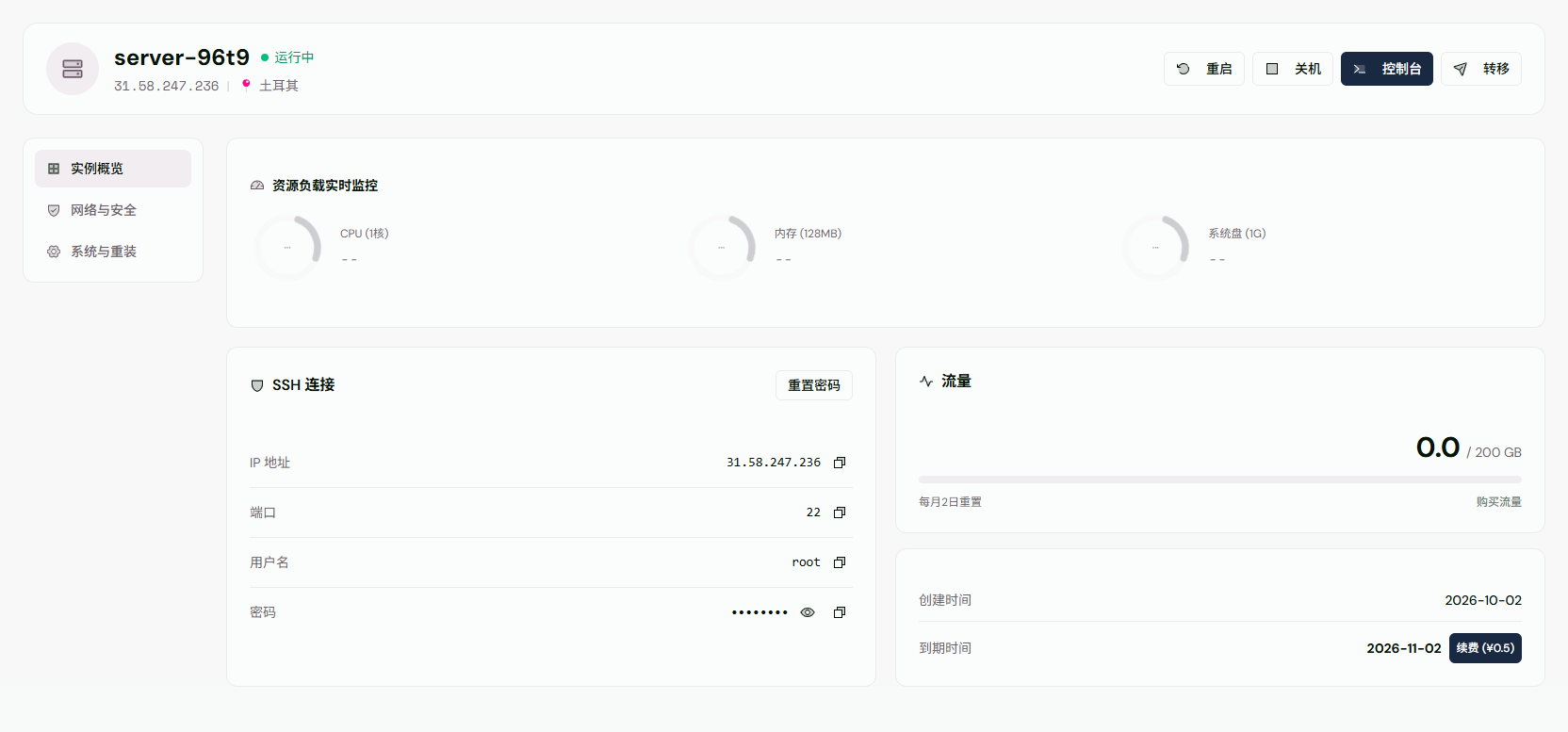Viewport: 1568px width, 732px height.
Task: Click the 系统与重装 gear icon
Action: pos(54,252)
